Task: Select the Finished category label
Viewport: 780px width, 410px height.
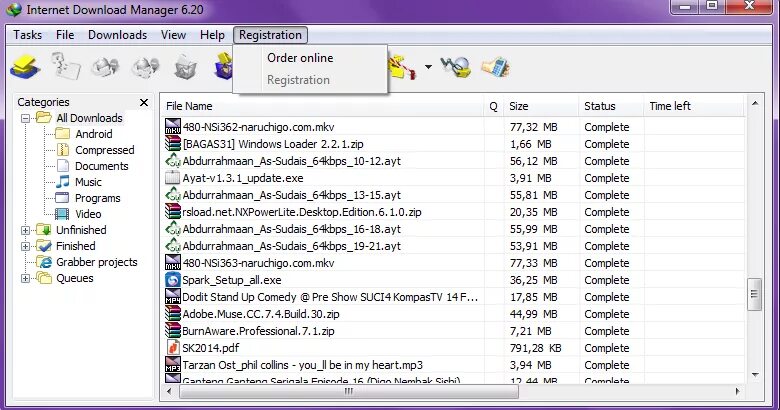Action: (76, 246)
